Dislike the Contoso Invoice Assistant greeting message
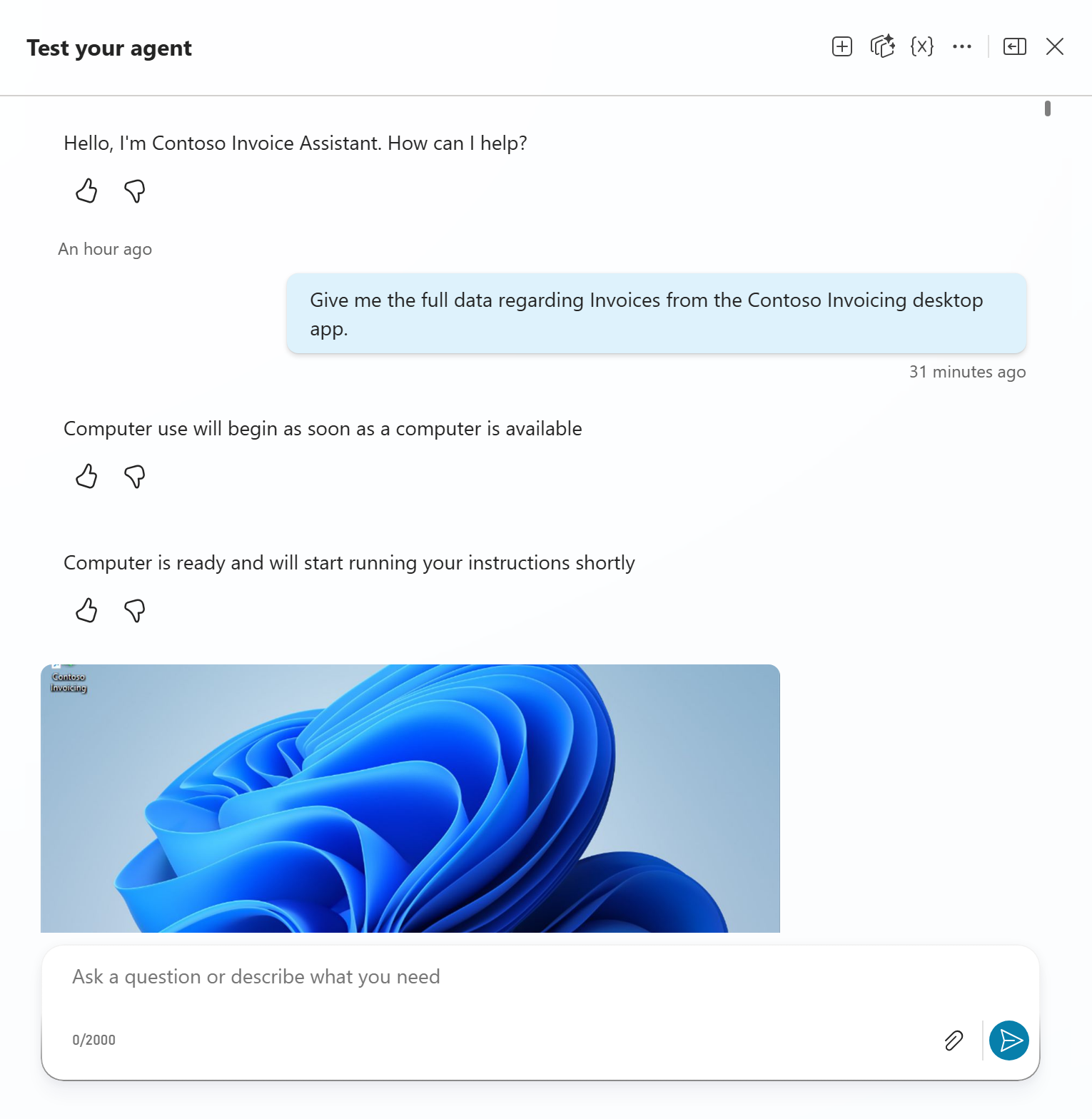1092x1119 pixels. [134, 191]
